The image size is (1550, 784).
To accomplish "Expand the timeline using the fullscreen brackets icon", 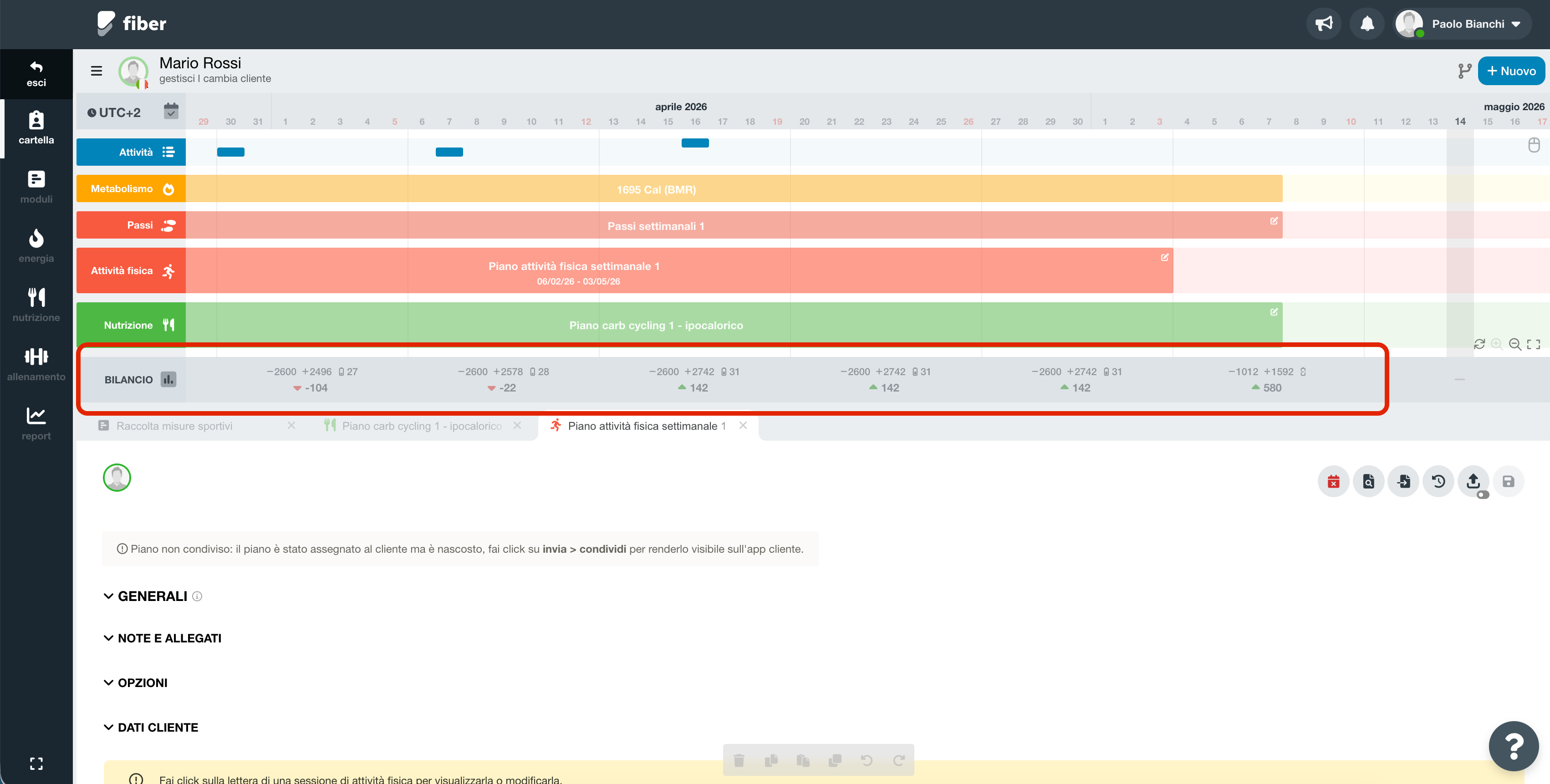I will coord(1534,344).
